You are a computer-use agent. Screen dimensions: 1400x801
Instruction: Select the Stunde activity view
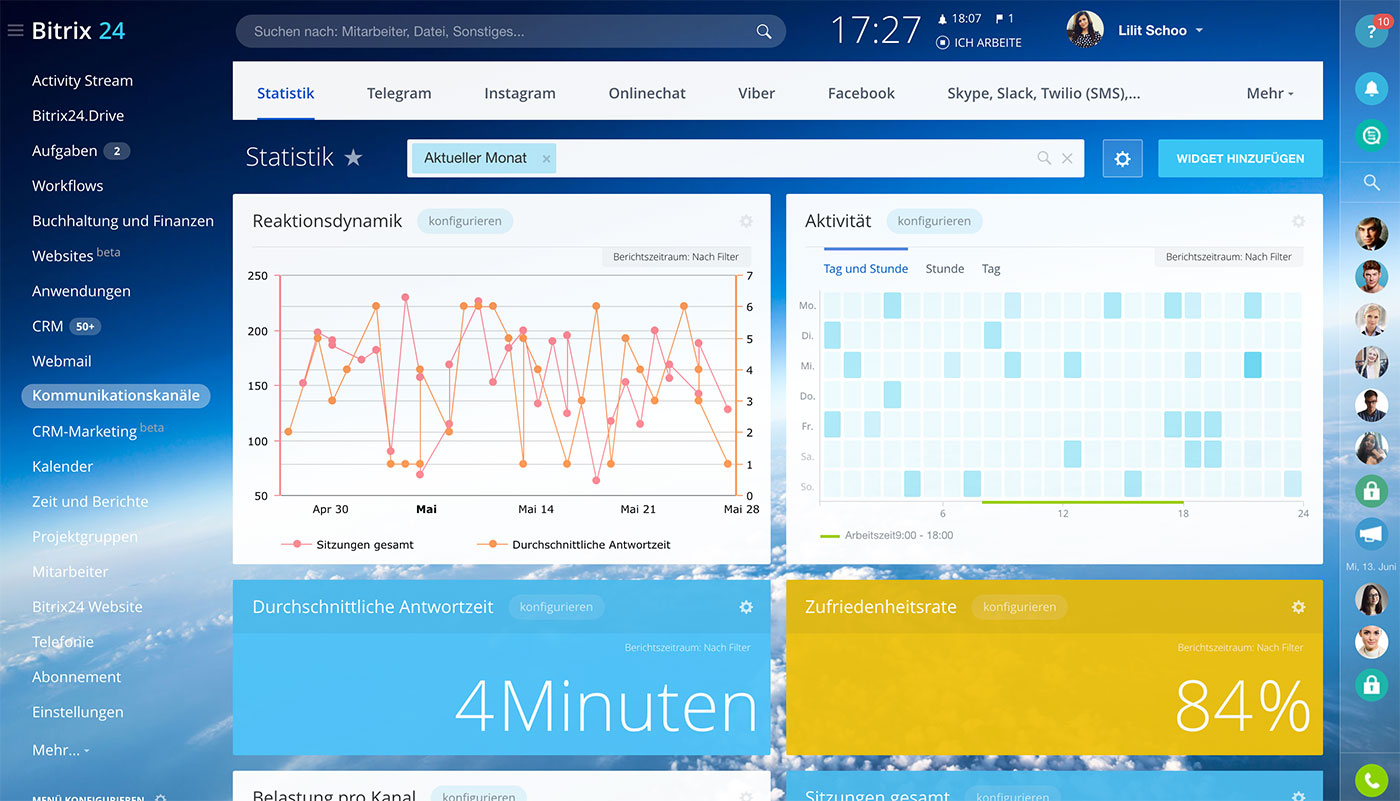(945, 269)
